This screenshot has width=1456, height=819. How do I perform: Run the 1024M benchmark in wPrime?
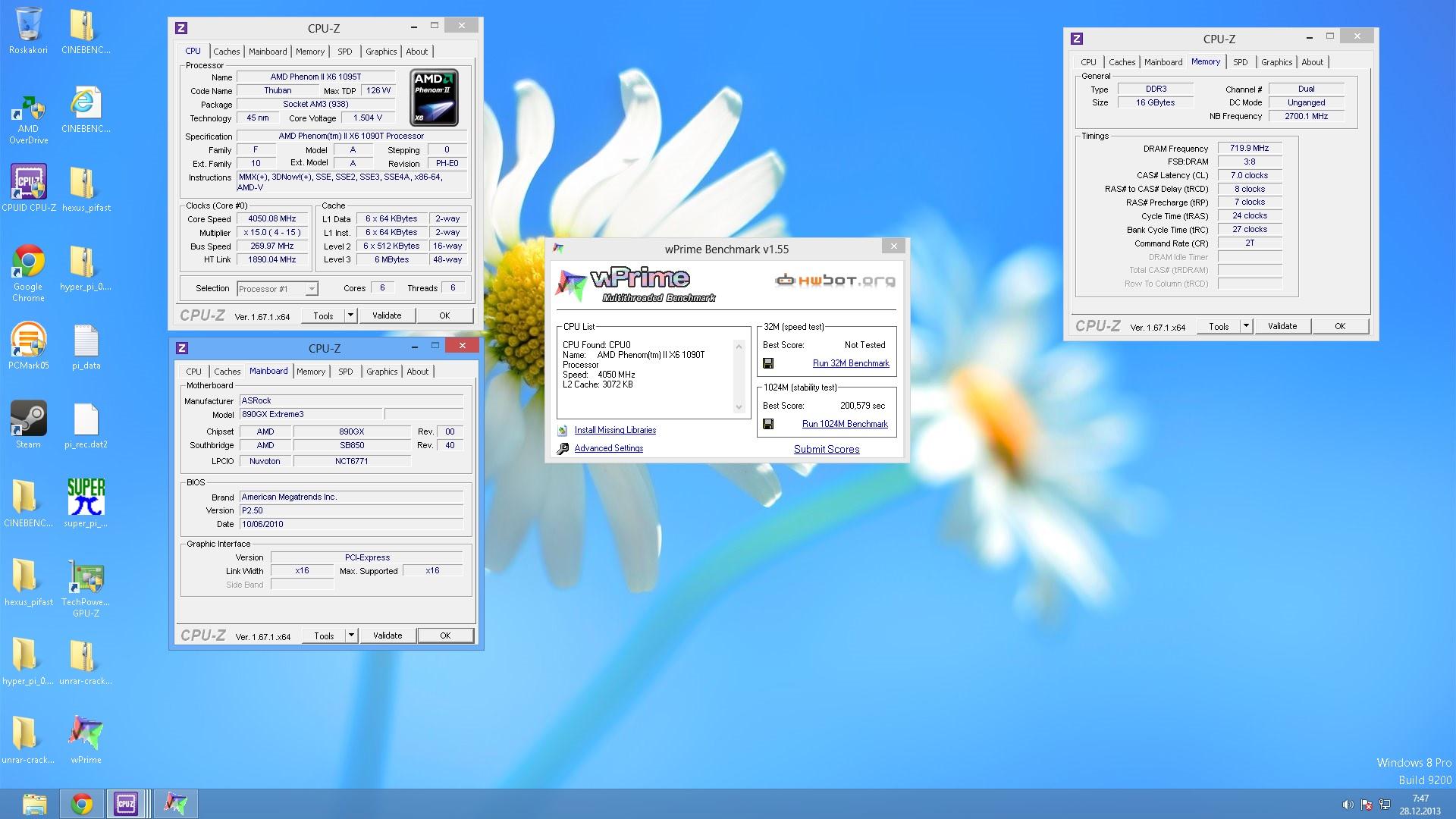pyautogui.click(x=845, y=424)
